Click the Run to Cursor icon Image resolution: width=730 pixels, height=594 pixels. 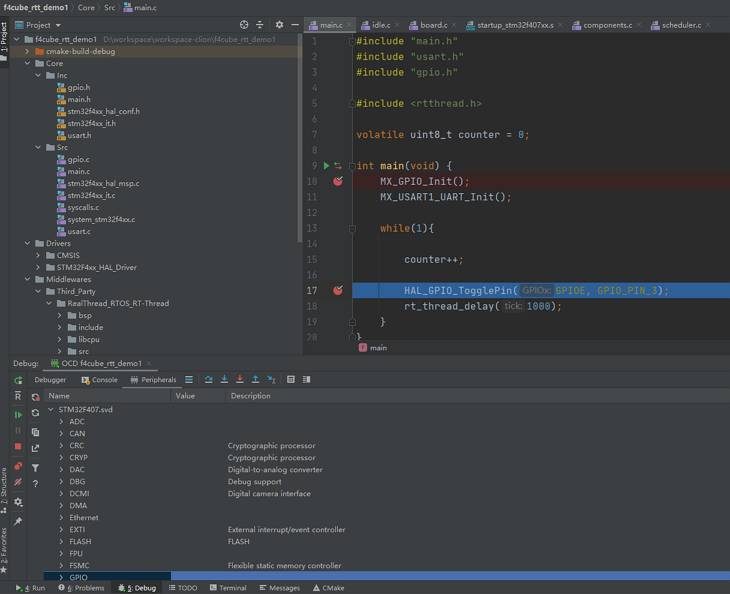click(271, 380)
